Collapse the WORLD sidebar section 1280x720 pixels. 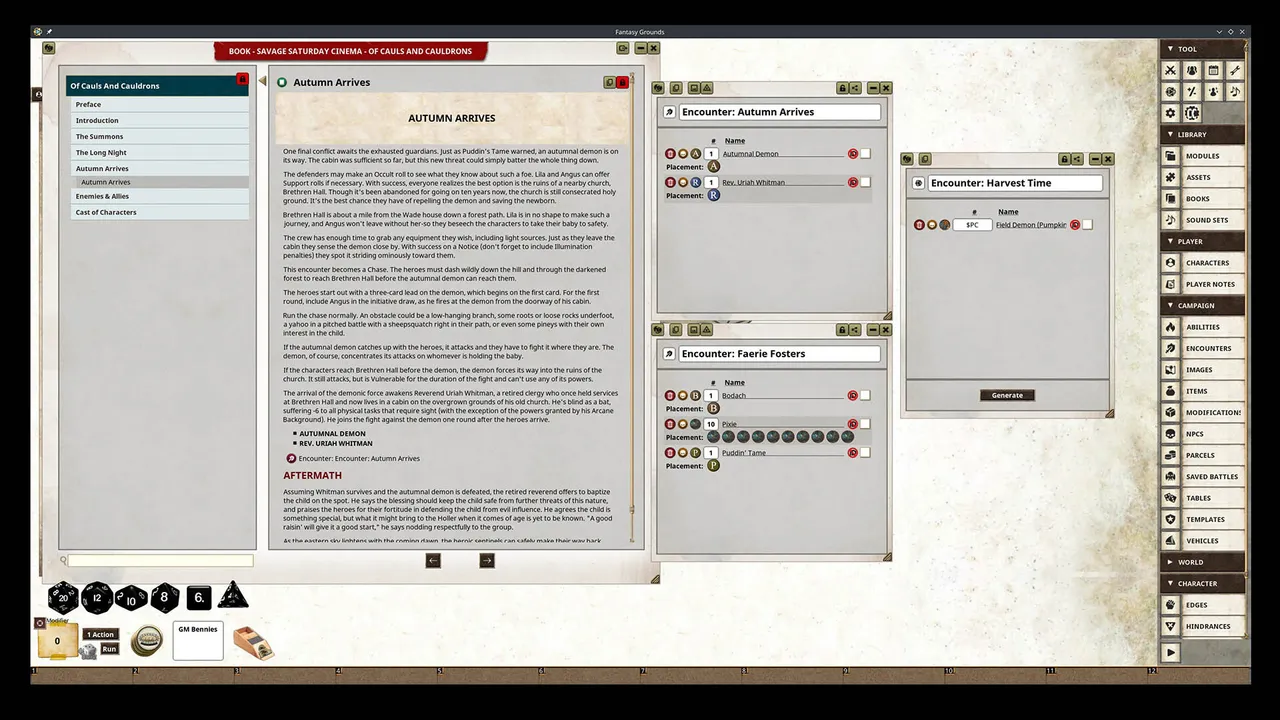[1202, 562]
